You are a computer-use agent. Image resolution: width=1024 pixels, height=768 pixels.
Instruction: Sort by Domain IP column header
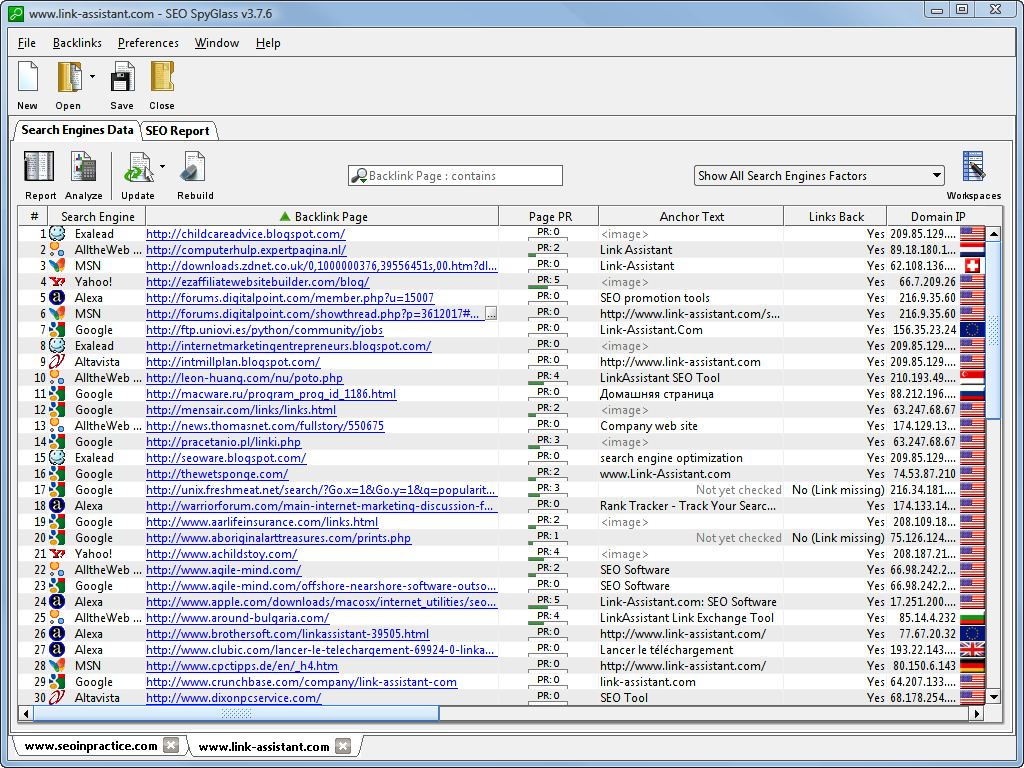point(938,217)
